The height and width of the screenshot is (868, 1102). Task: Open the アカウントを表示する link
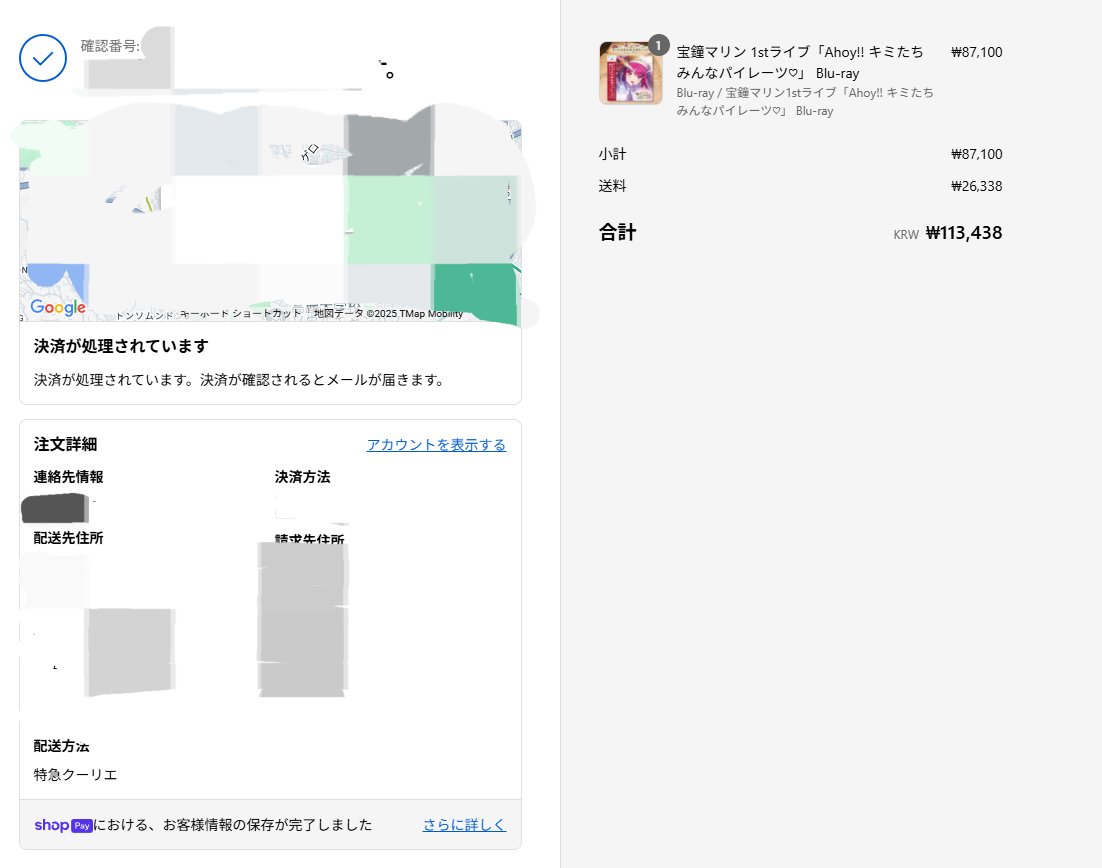pyautogui.click(x=436, y=445)
